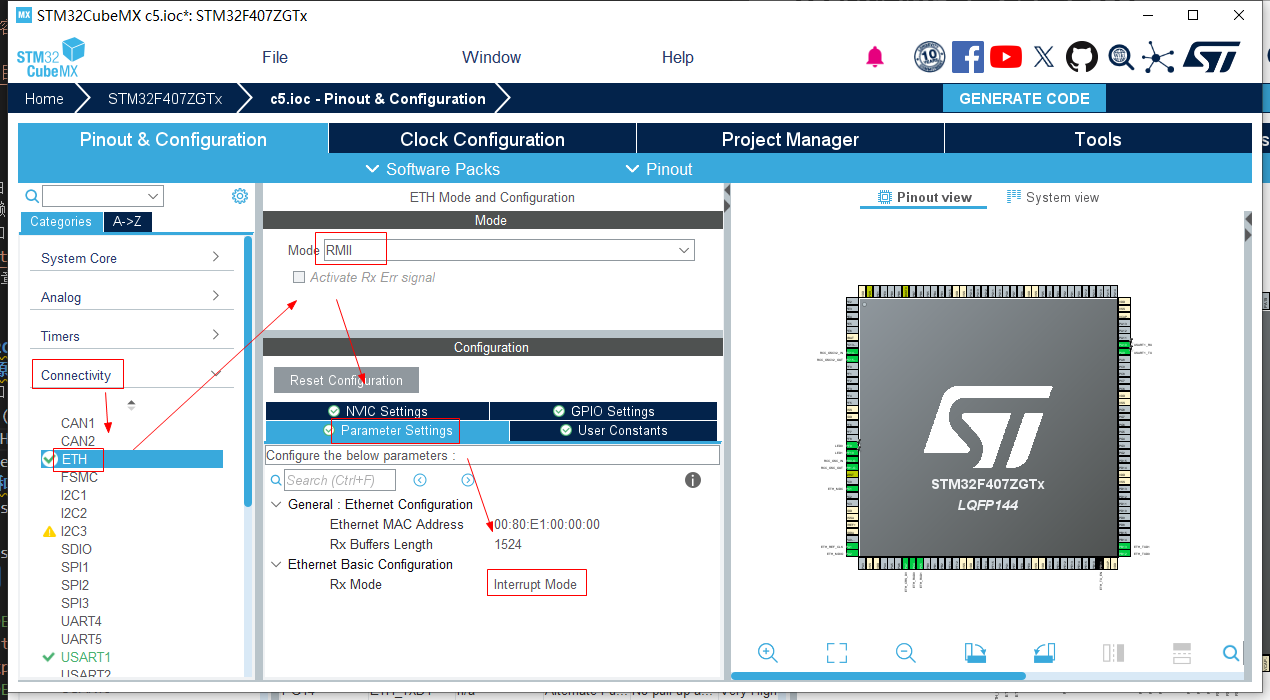Switch to System view
Image resolution: width=1270 pixels, height=700 pixels.
[1053, 197]
